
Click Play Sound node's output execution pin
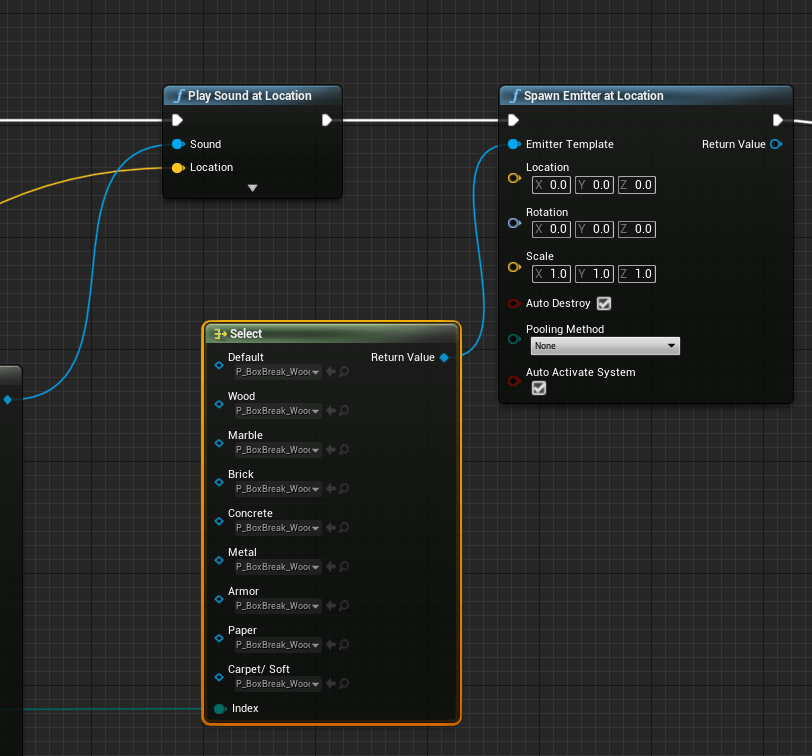pos(327,120)
